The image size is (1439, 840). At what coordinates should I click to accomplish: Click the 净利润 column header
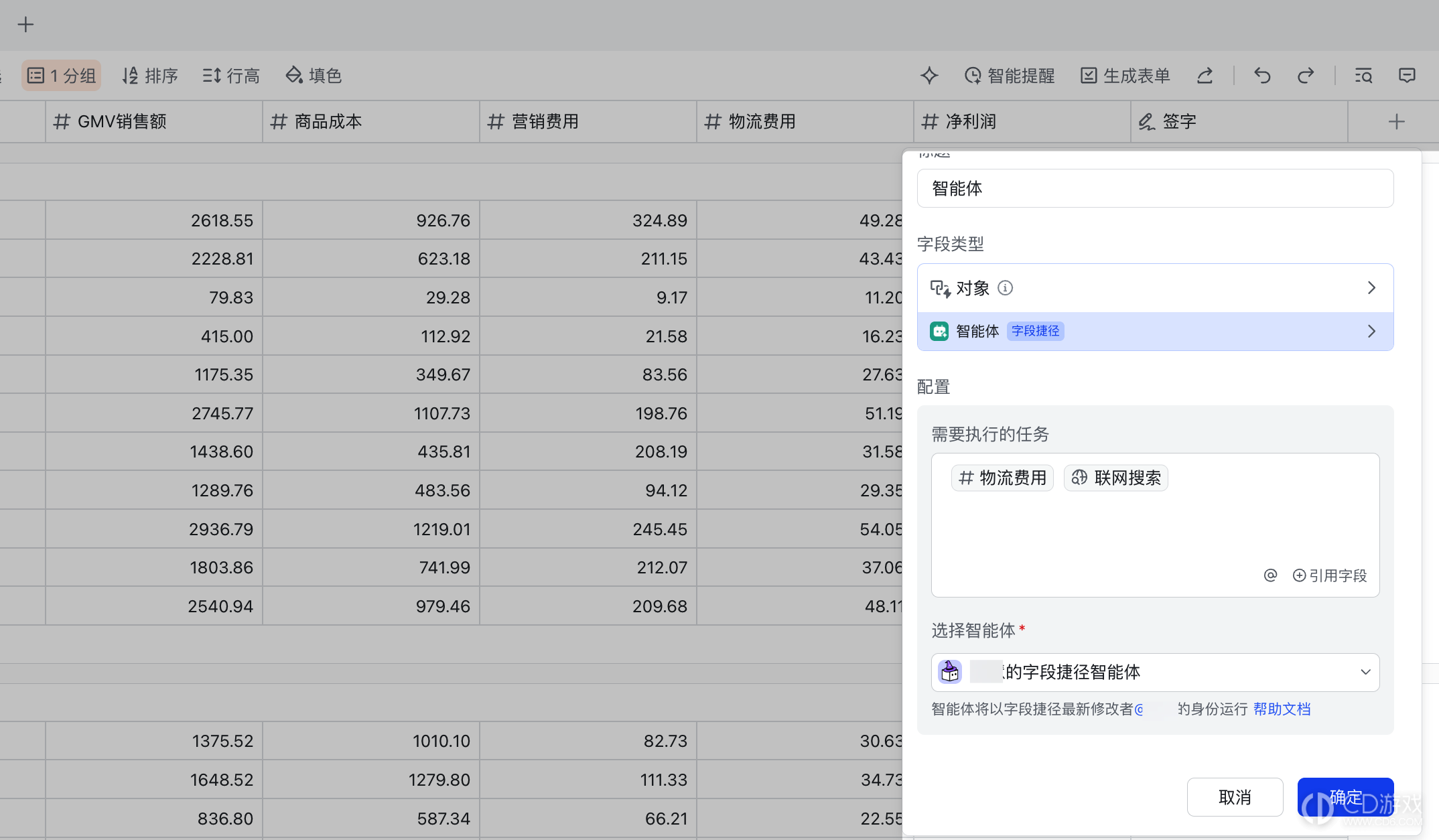pyautogui.click(x=1022, y=122)
